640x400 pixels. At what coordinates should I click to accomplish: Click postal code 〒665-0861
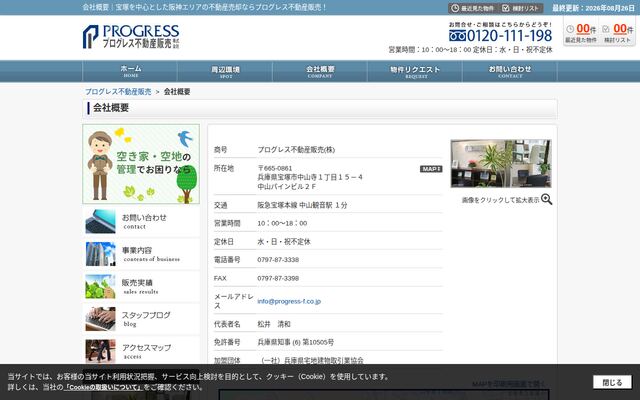point(275,168)
